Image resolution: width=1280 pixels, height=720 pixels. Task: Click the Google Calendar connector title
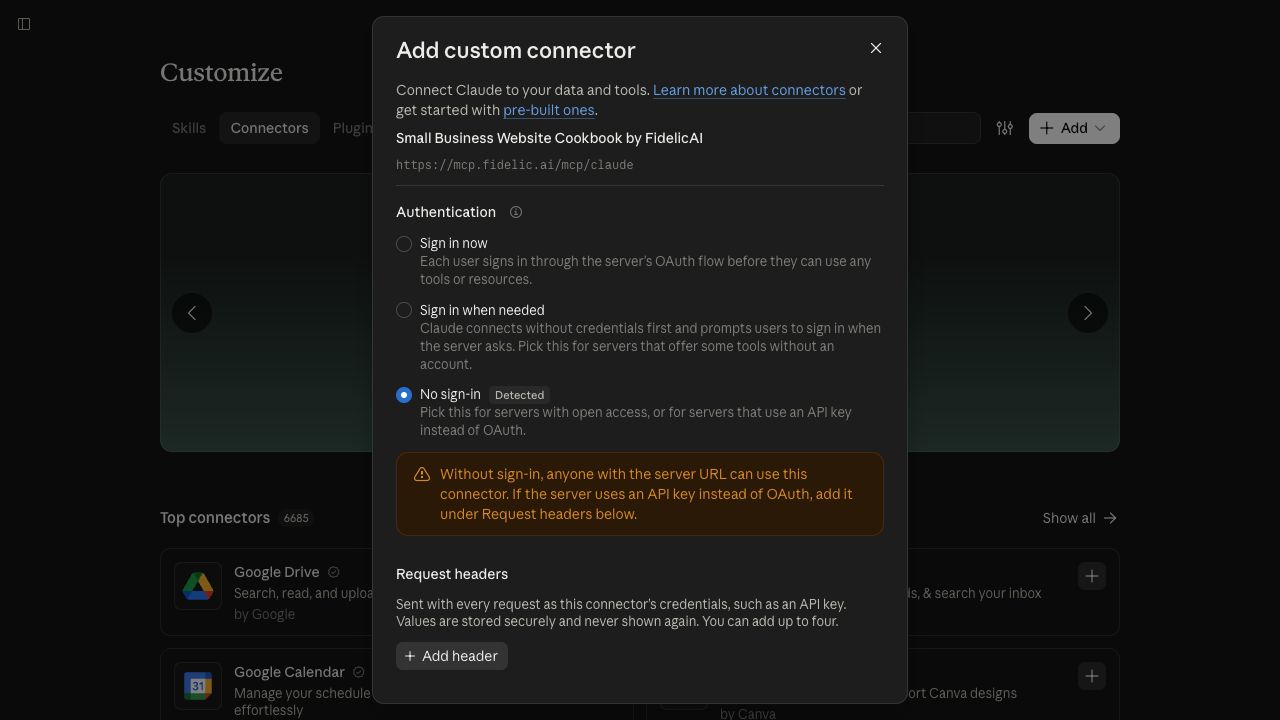[x=289, y=672]
